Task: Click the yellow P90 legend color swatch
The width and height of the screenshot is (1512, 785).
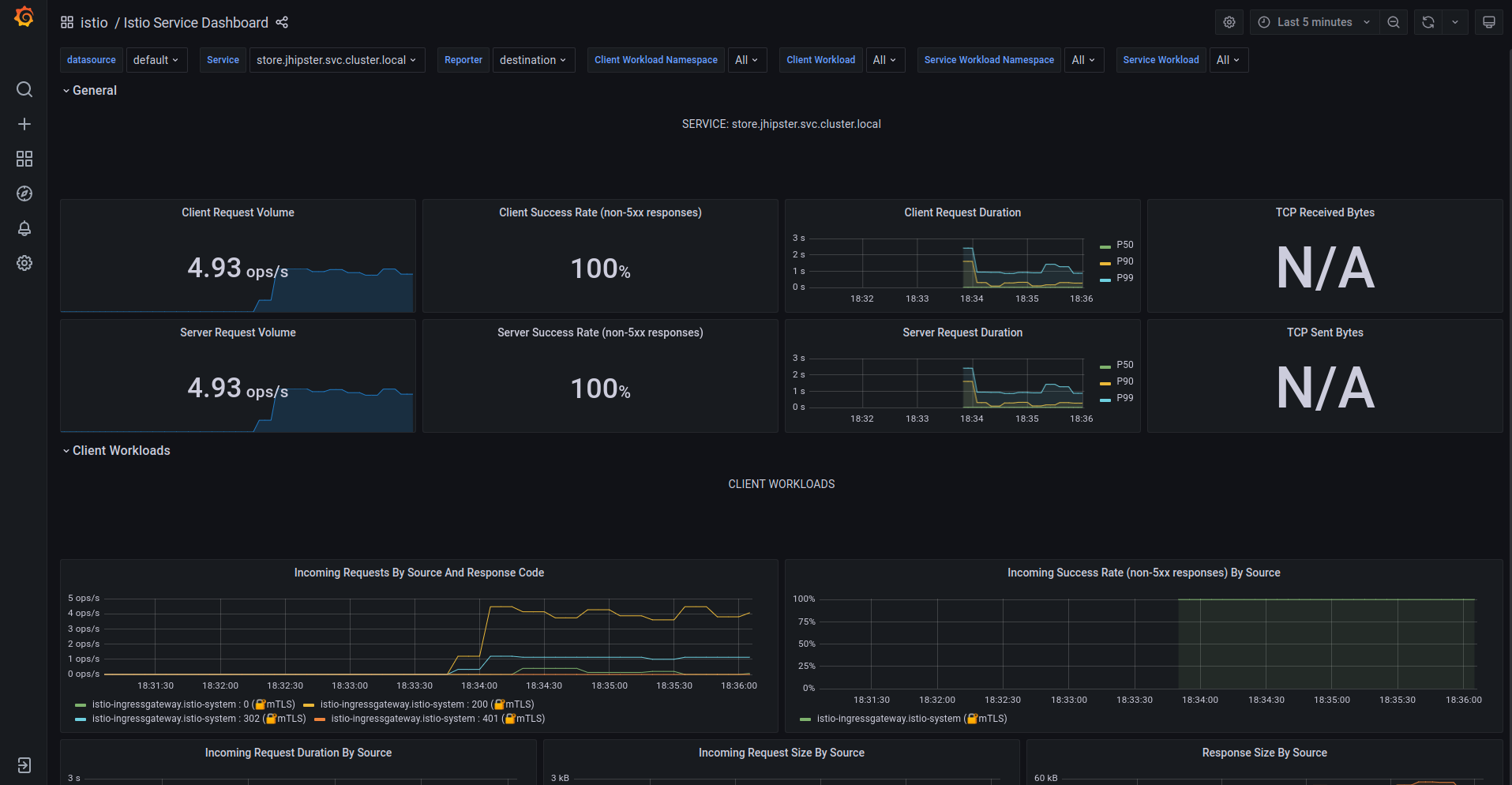Action: click(x=1105, y=262)
